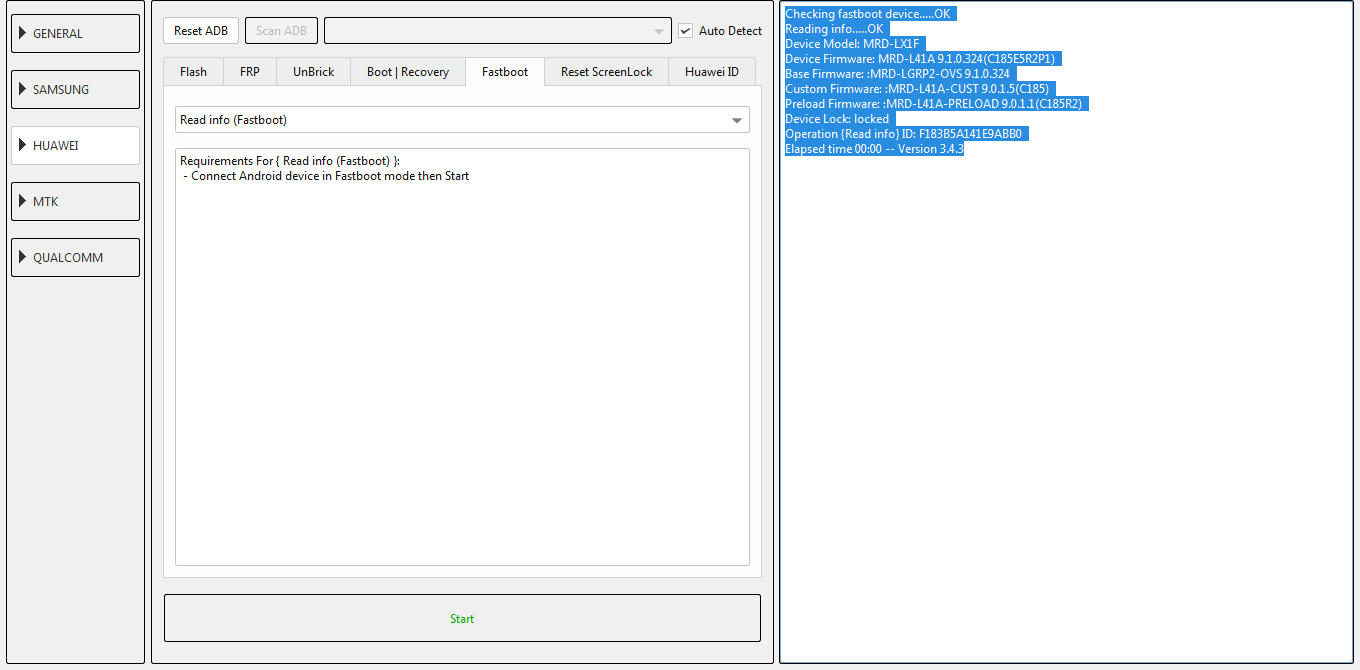Click inside the requirements text area
The image size is (1360, 670).
pos(461,360)
